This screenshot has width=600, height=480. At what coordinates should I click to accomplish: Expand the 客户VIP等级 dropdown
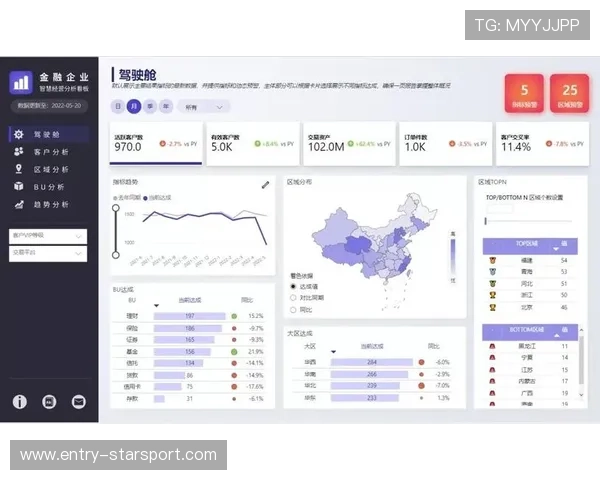point(48,237)
